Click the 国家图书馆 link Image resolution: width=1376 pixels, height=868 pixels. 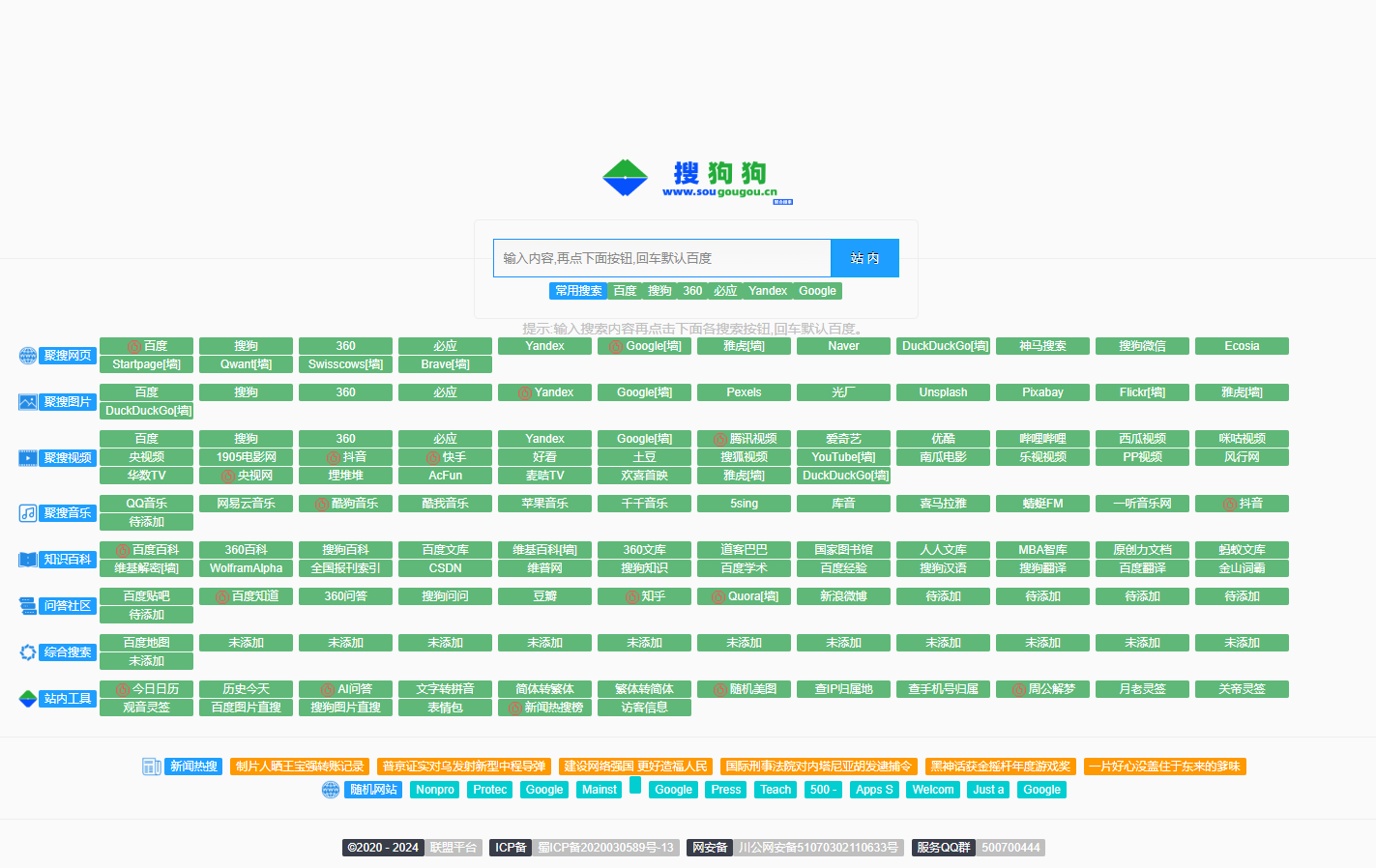pos(843,550)
